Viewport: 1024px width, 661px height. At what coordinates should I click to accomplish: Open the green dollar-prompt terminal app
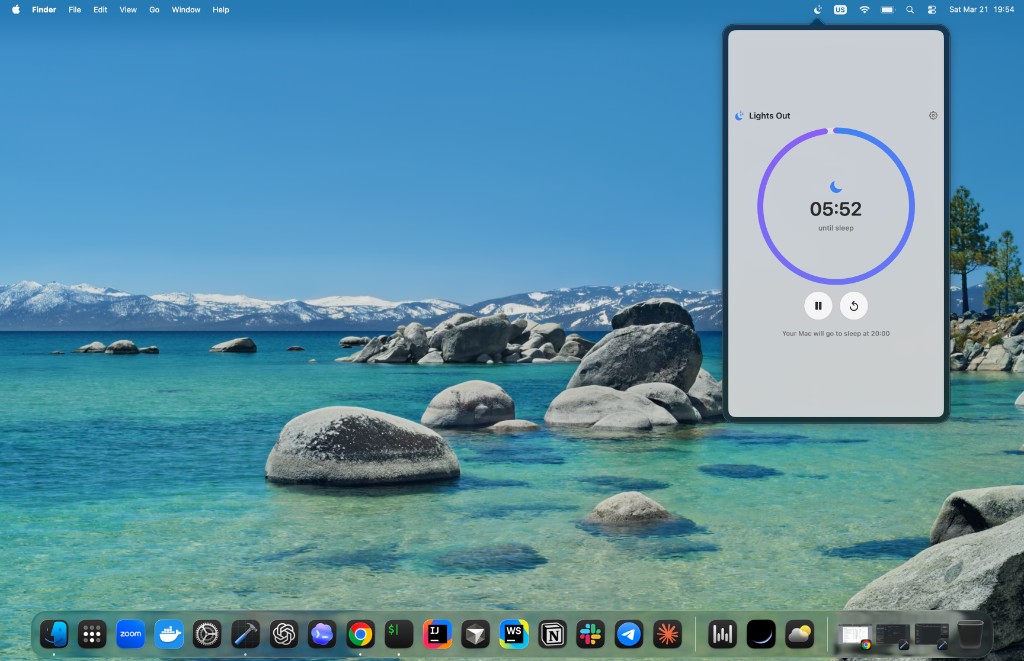399,634
